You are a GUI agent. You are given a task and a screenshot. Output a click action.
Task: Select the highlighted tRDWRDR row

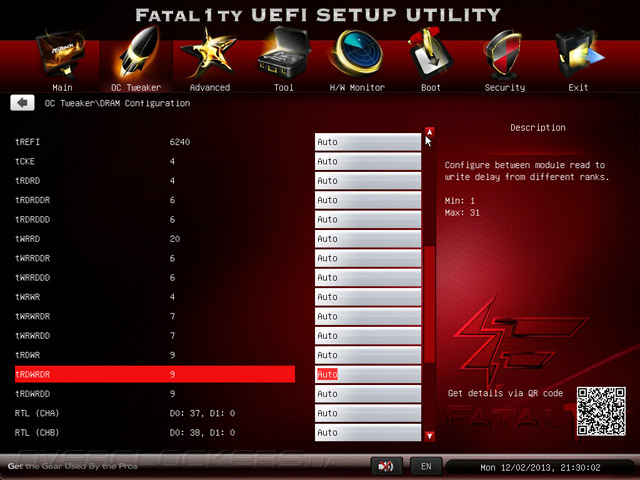[x=155, y=374]
